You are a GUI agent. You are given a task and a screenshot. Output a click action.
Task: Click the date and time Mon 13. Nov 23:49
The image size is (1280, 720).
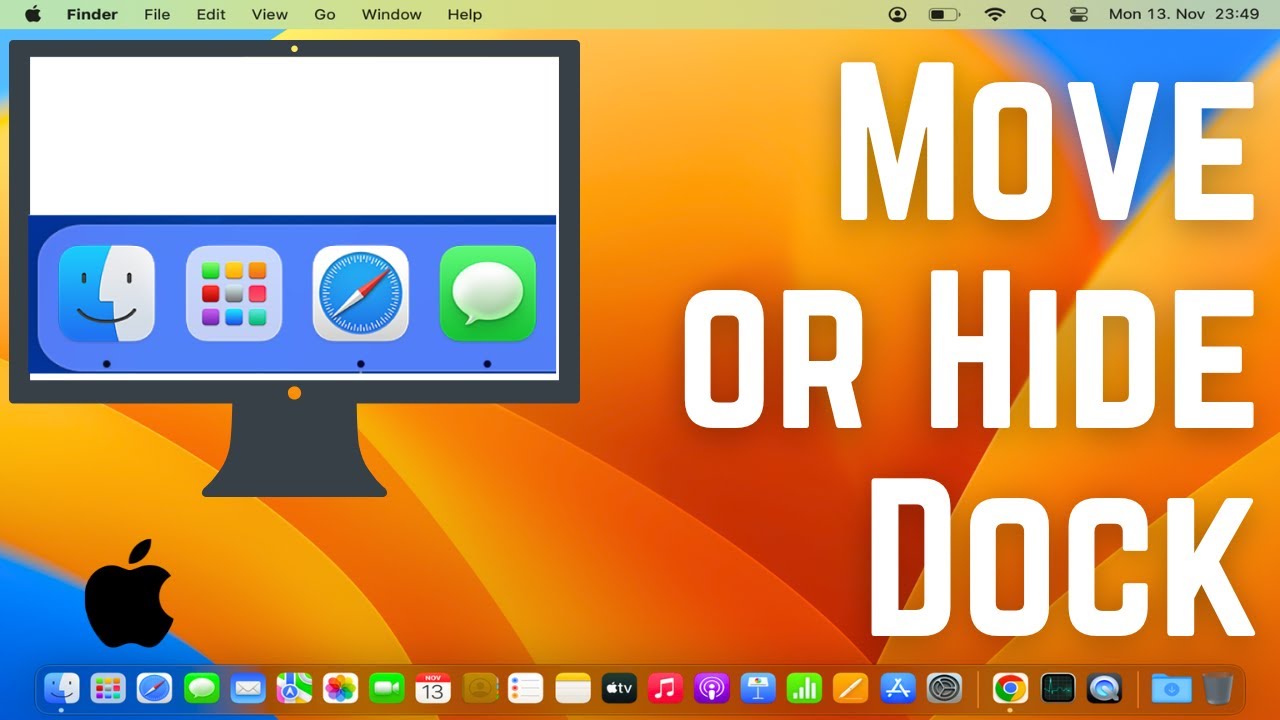click(x=1184, y=14)
